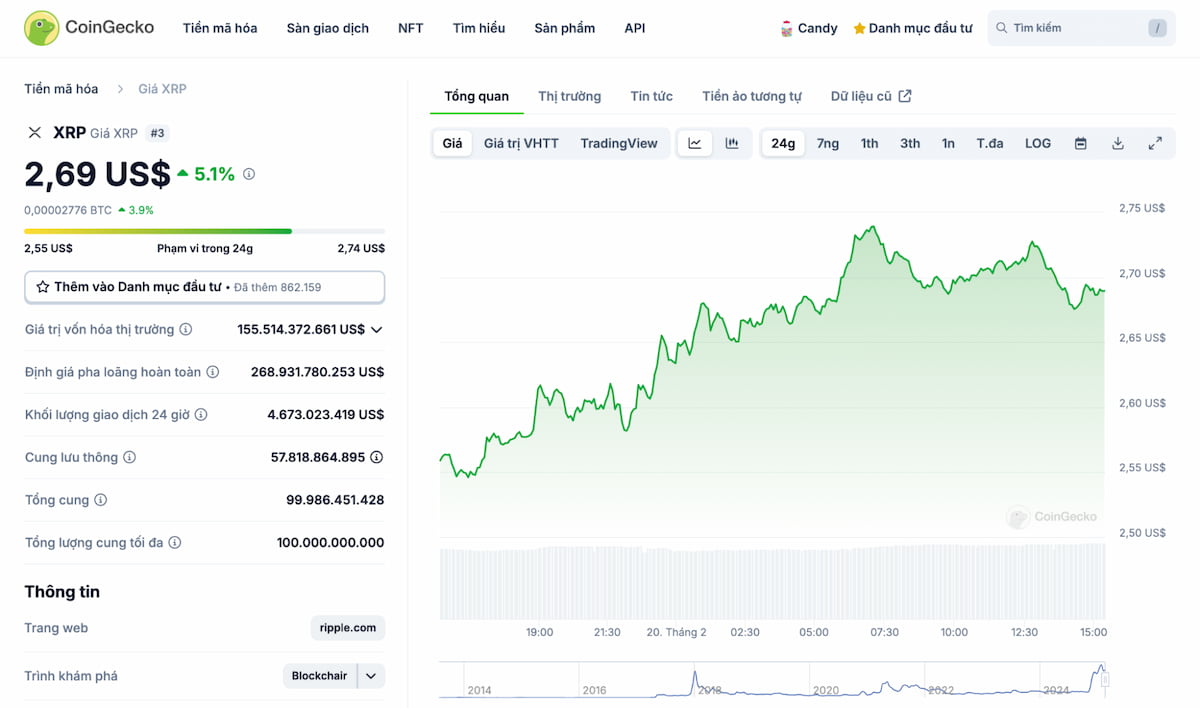Download chart data icon

click(1118, 143)
